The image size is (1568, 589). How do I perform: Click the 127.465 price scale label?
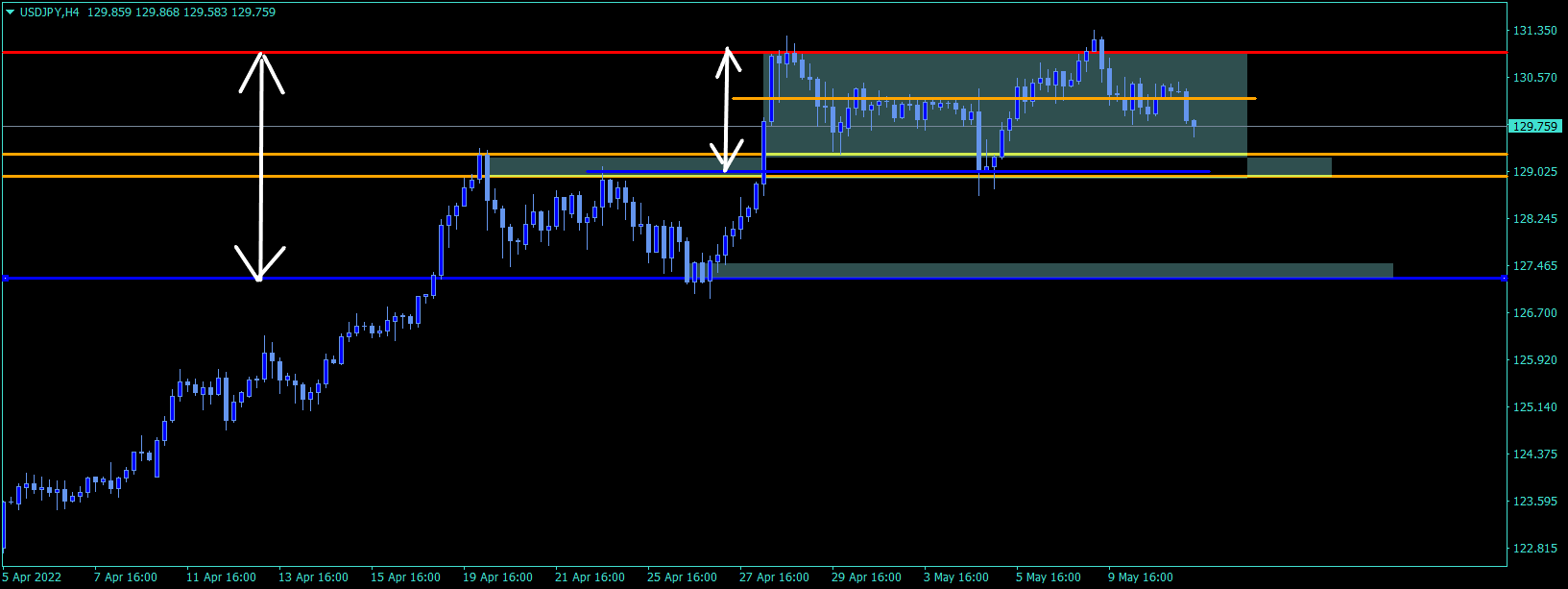1534,266
